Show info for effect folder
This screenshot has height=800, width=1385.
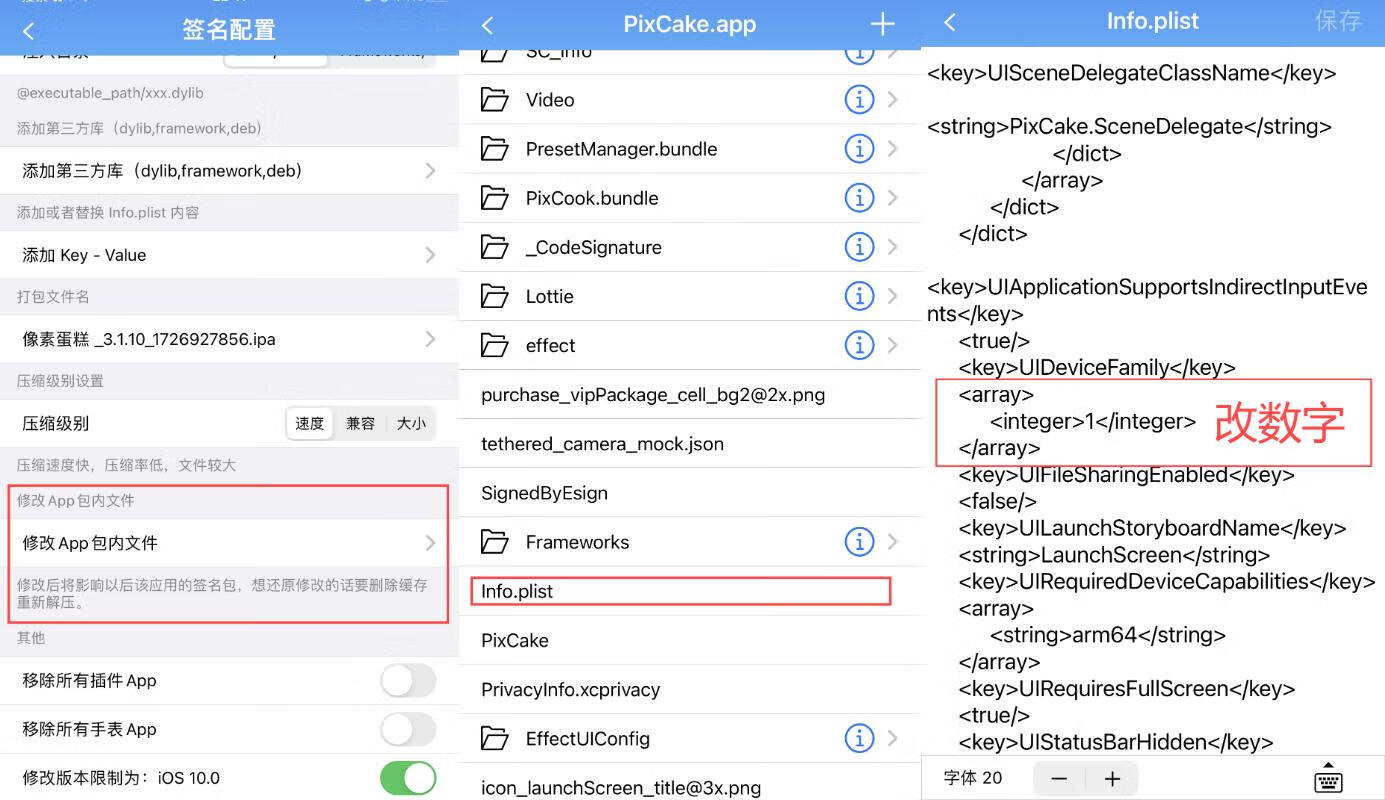pyautogui.click(x=858, y=345)
